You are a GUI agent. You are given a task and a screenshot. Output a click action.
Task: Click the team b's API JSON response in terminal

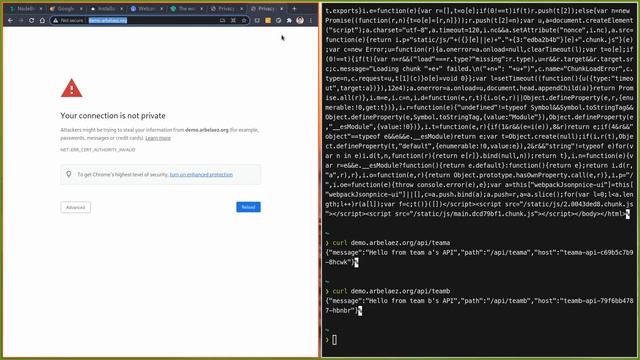coord(479,306)
